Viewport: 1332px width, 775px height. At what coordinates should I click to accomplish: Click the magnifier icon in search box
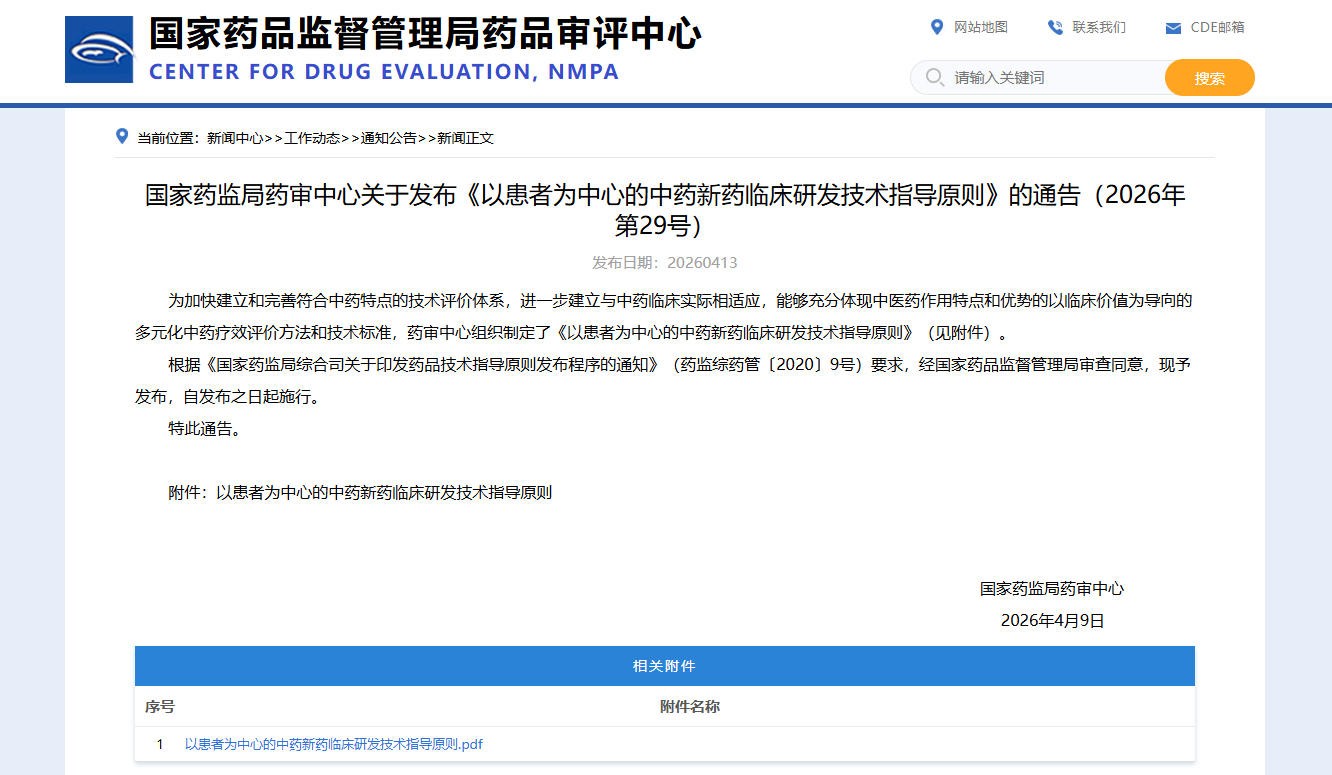pyautogui.click(x=935, y=77)
